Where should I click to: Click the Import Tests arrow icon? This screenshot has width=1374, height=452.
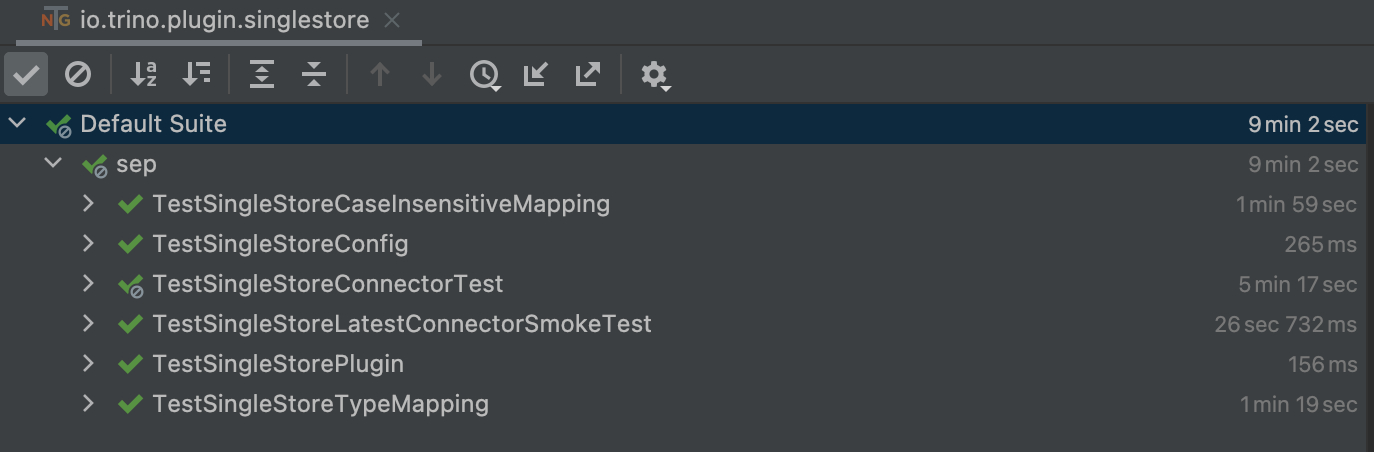(536, 75)
